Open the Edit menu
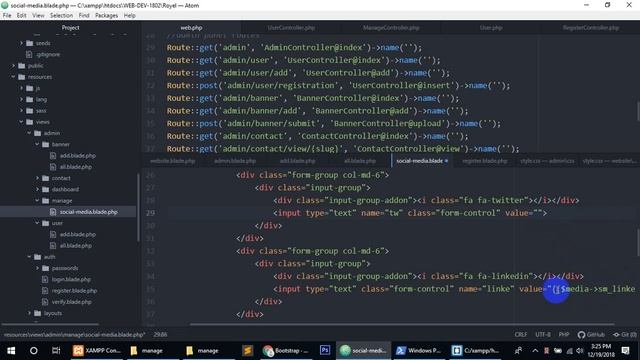Screen dimensions: 640x360 pyautogui.click(x=22, y=16)
